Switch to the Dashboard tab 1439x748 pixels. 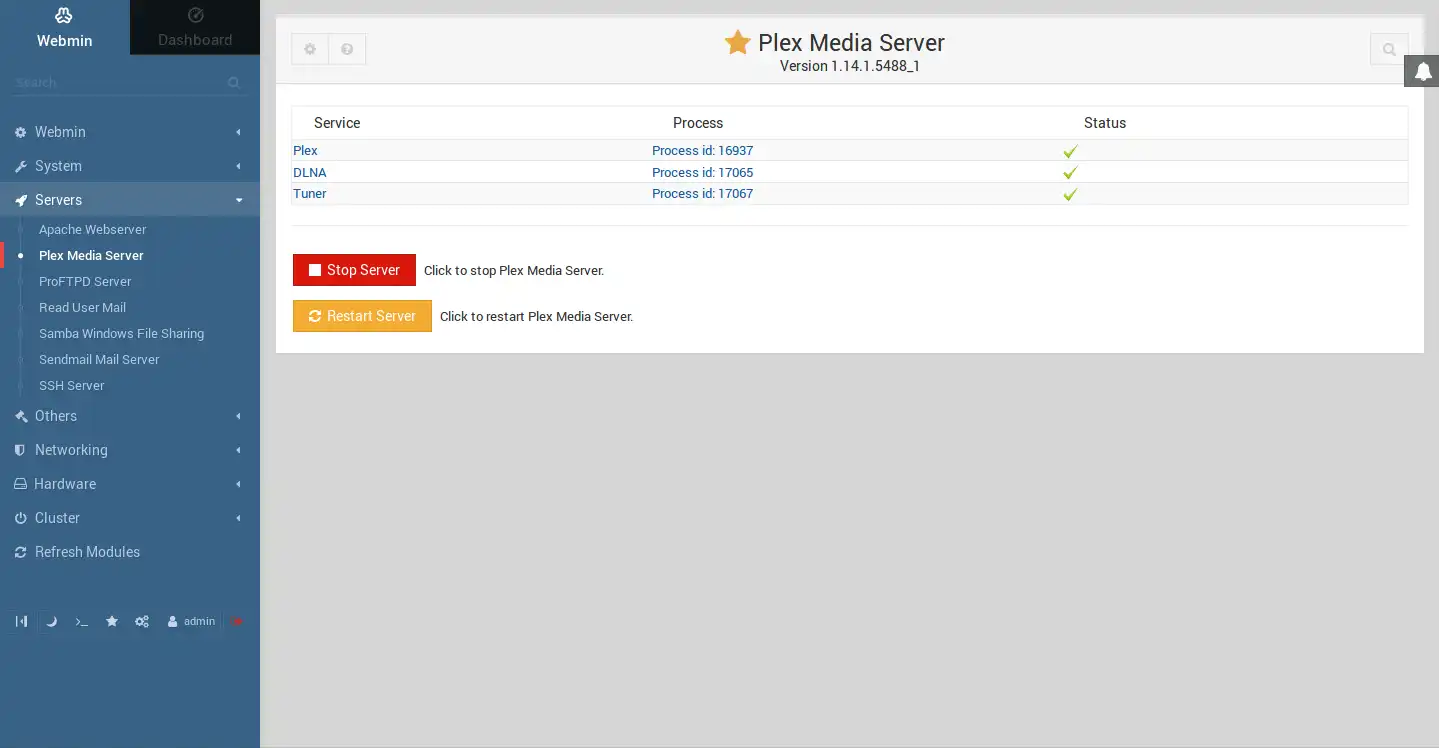click(195, 27)
